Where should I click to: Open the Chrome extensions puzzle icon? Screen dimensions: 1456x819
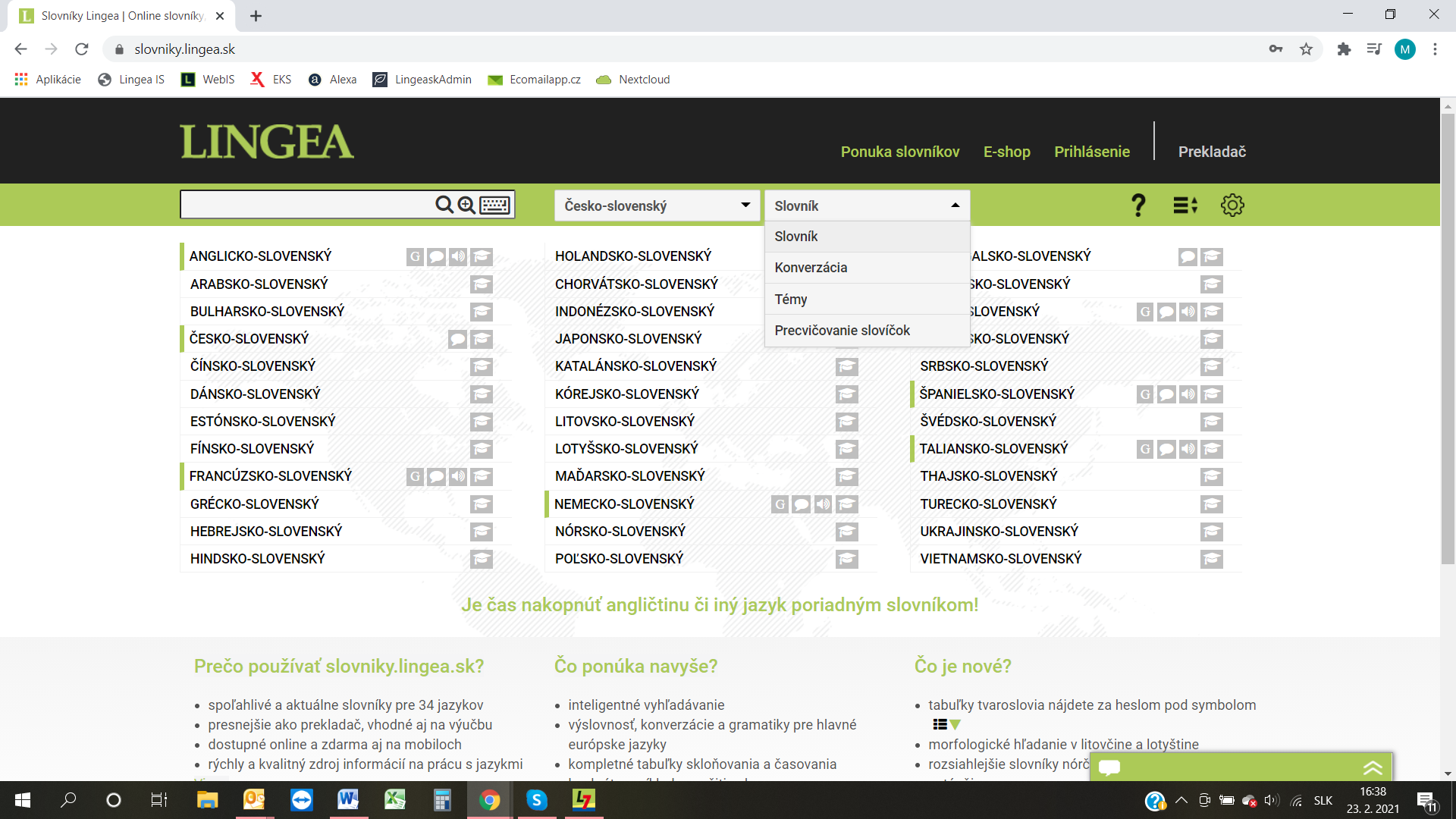pos(1344,49)
